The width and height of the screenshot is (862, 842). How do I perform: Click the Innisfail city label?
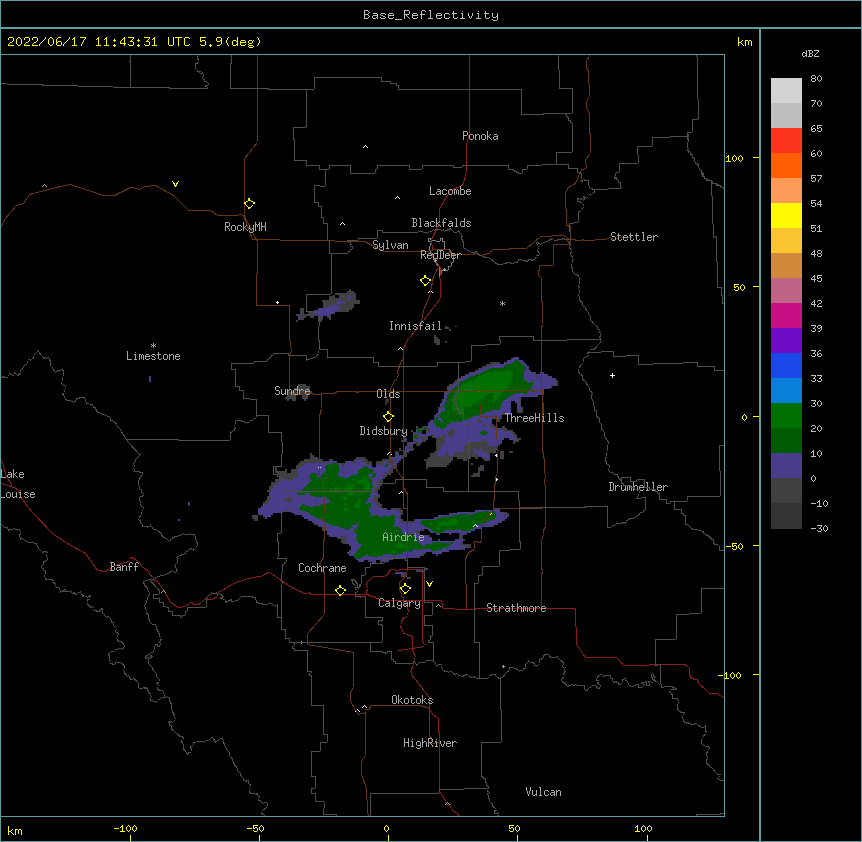(415, 326)
